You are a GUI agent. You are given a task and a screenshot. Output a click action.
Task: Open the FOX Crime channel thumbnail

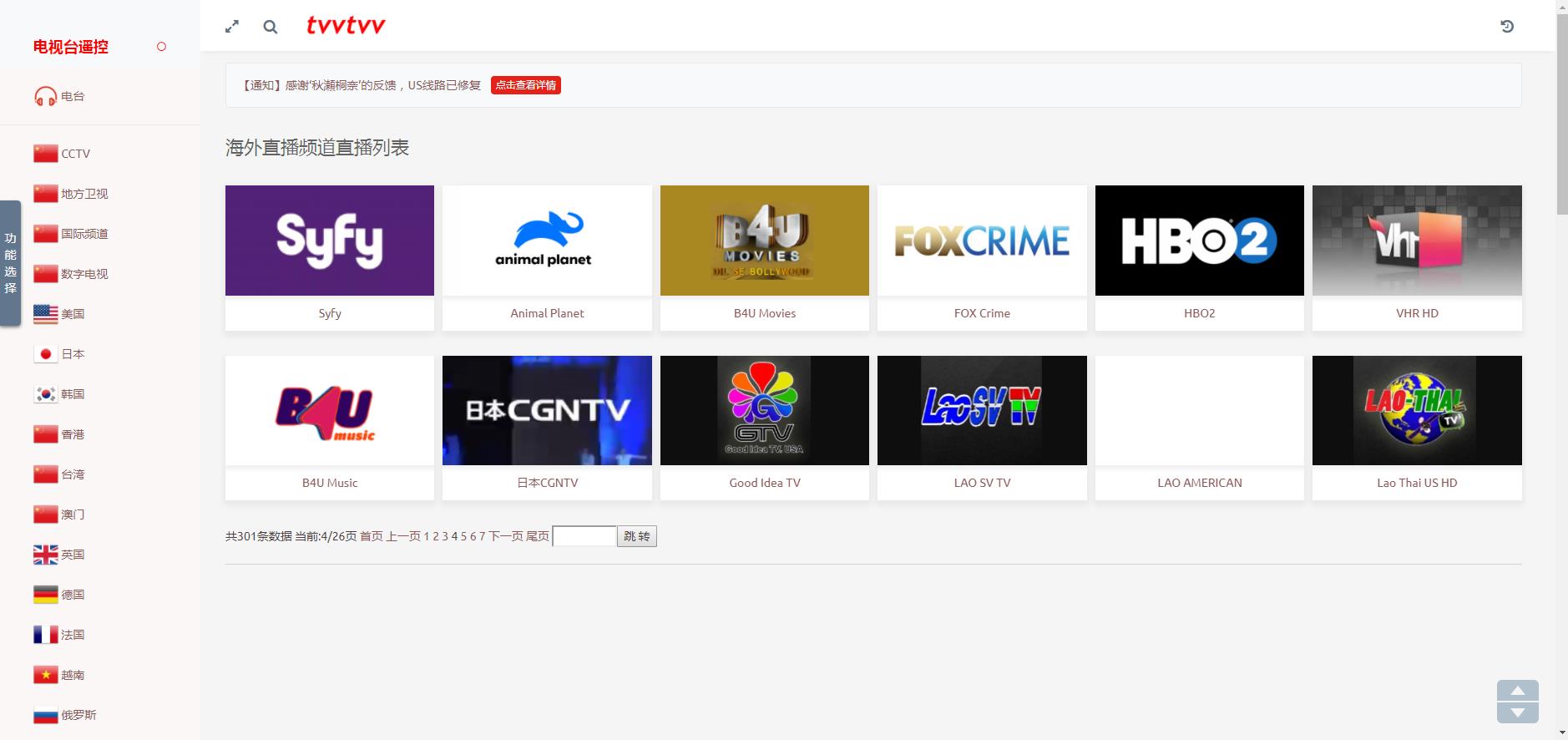pos(982,241)
